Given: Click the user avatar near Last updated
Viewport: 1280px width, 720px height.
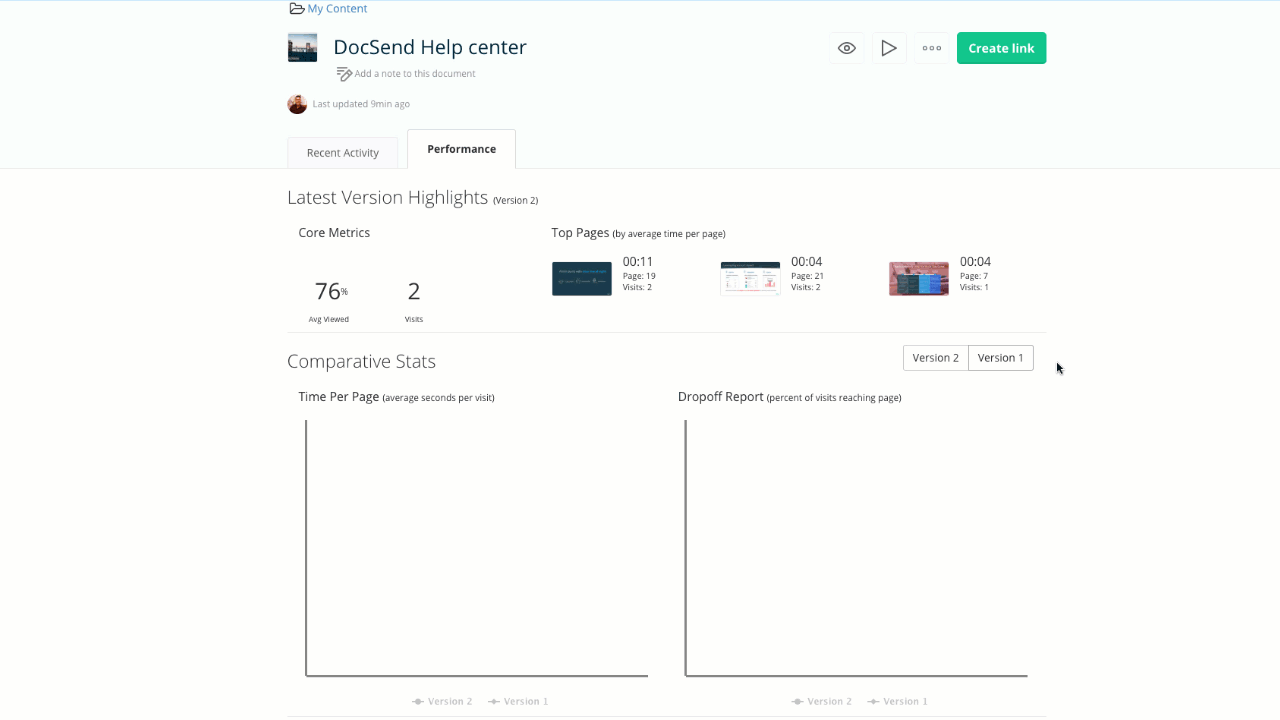Looking at the screenshot, I should 297,104.
